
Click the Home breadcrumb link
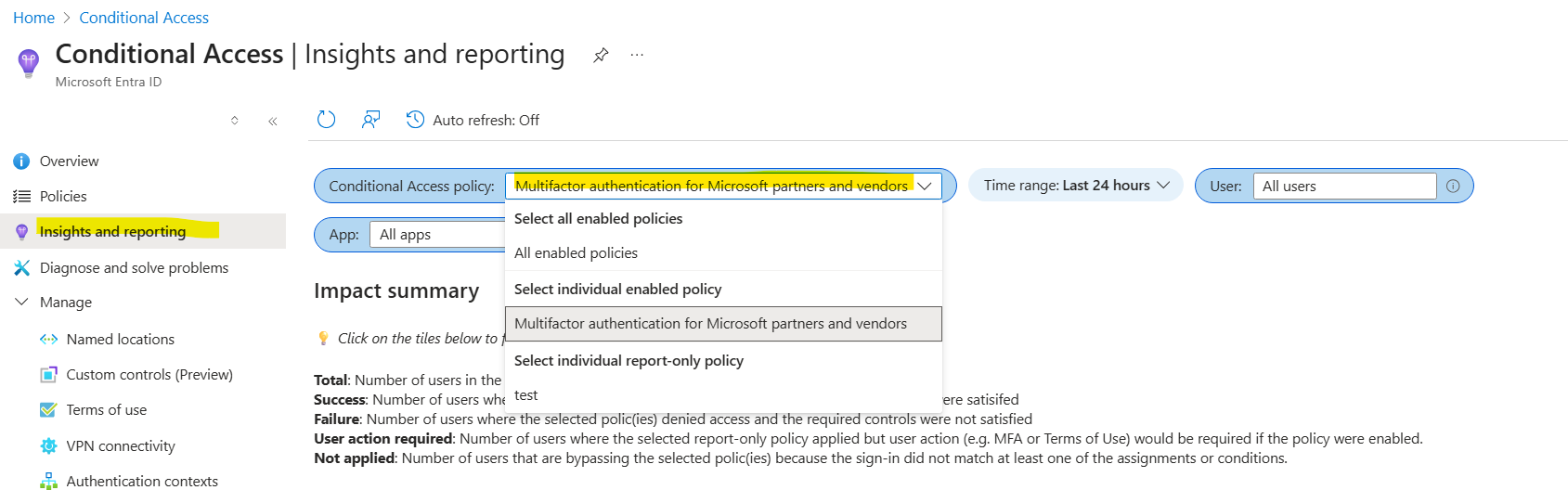33,18
